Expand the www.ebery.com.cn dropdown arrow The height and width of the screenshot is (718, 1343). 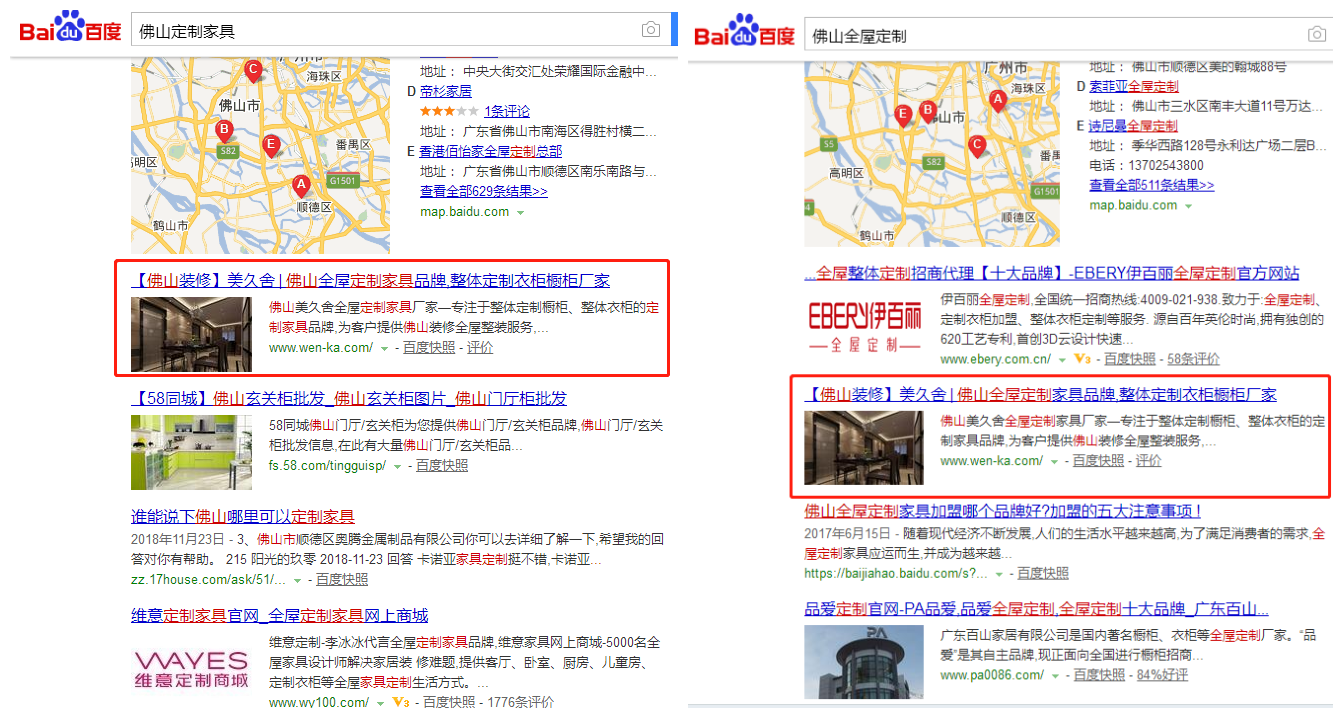coord(1061,359)
